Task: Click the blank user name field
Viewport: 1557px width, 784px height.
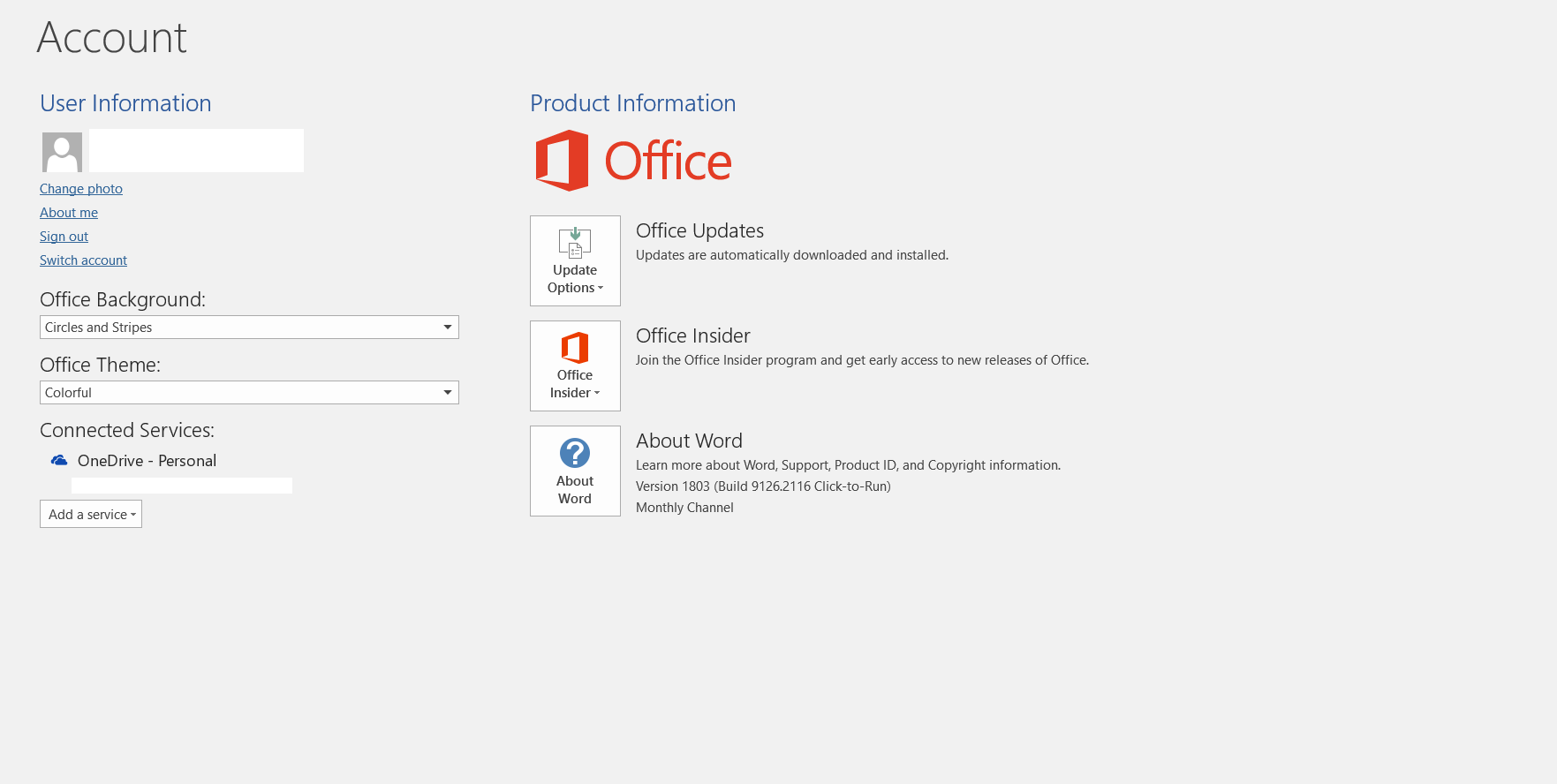Action: pyautogui.click(x=196, y=150)
